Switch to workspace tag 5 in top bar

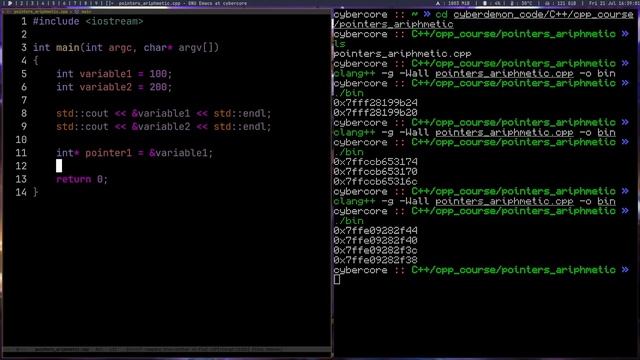53,3
